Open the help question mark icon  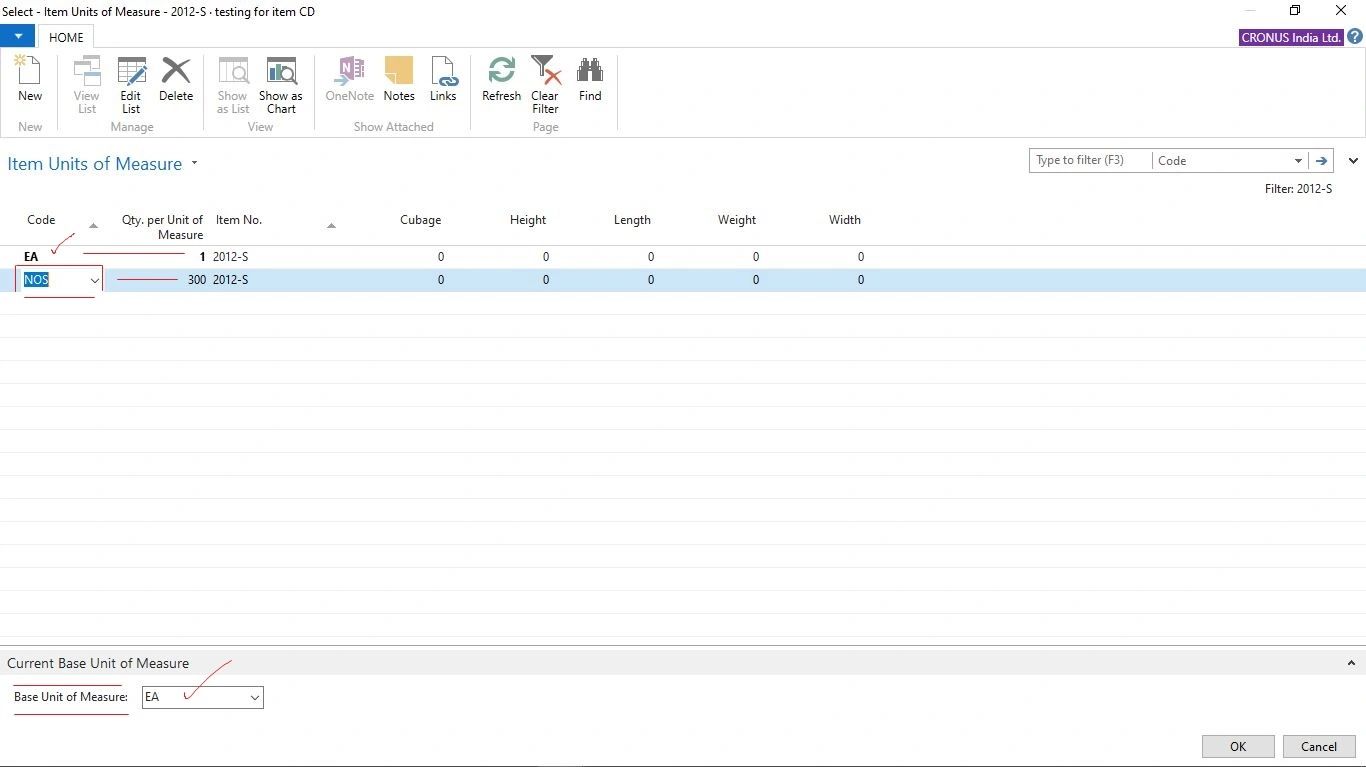click(1355, 37)
